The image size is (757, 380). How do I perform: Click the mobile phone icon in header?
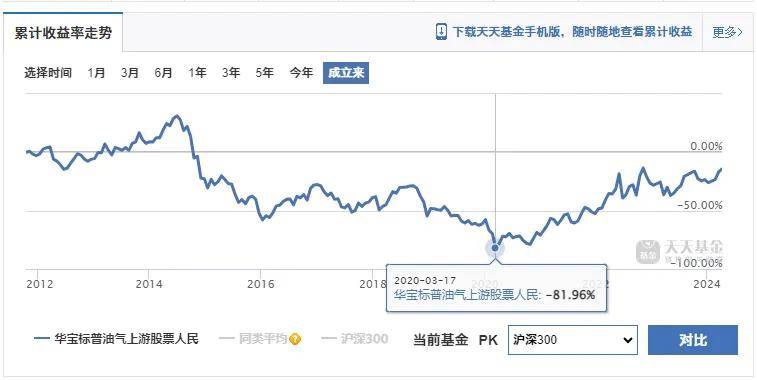pos(441,32)
